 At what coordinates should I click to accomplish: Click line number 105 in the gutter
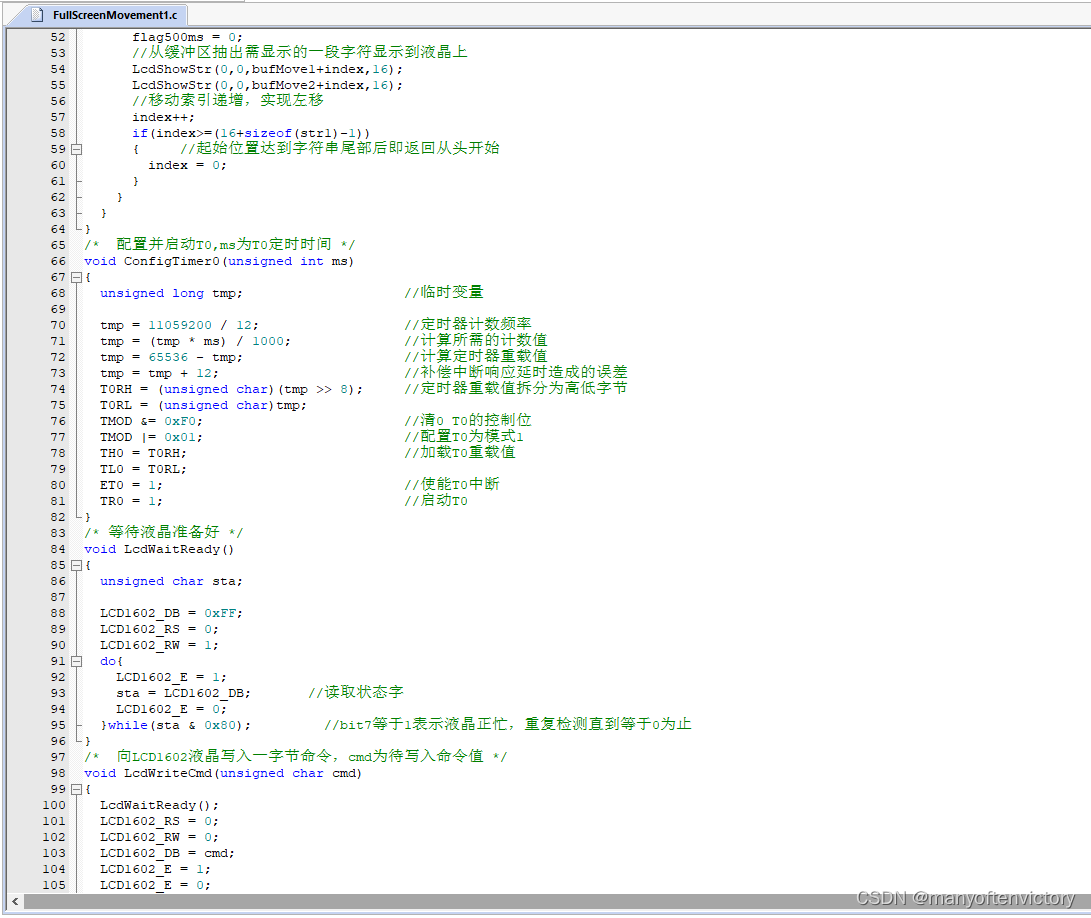pos(54,885)
